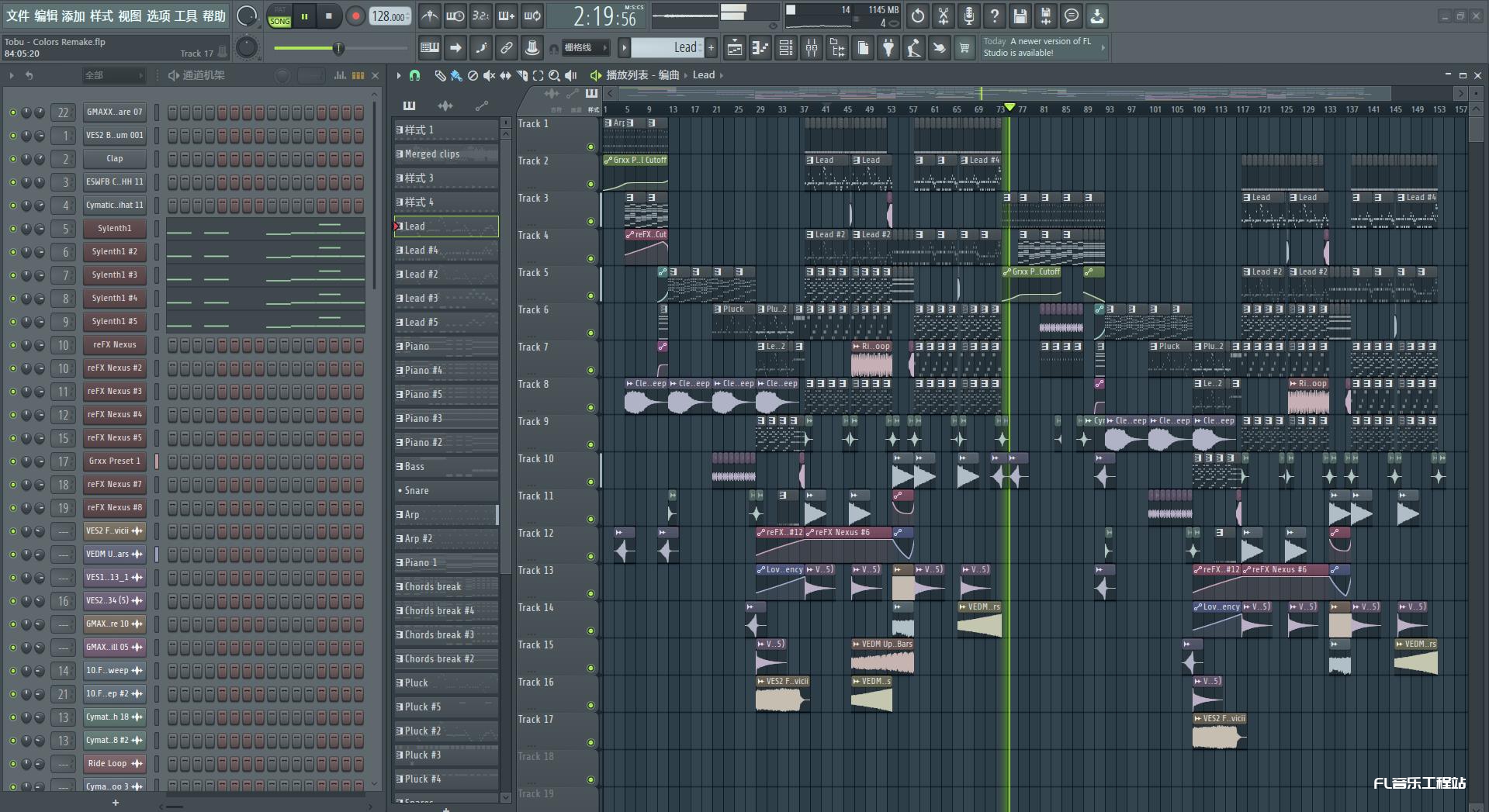1489x812 pixels.
Task: Open the help question mark icon
Action: click(x=994, y=16)
